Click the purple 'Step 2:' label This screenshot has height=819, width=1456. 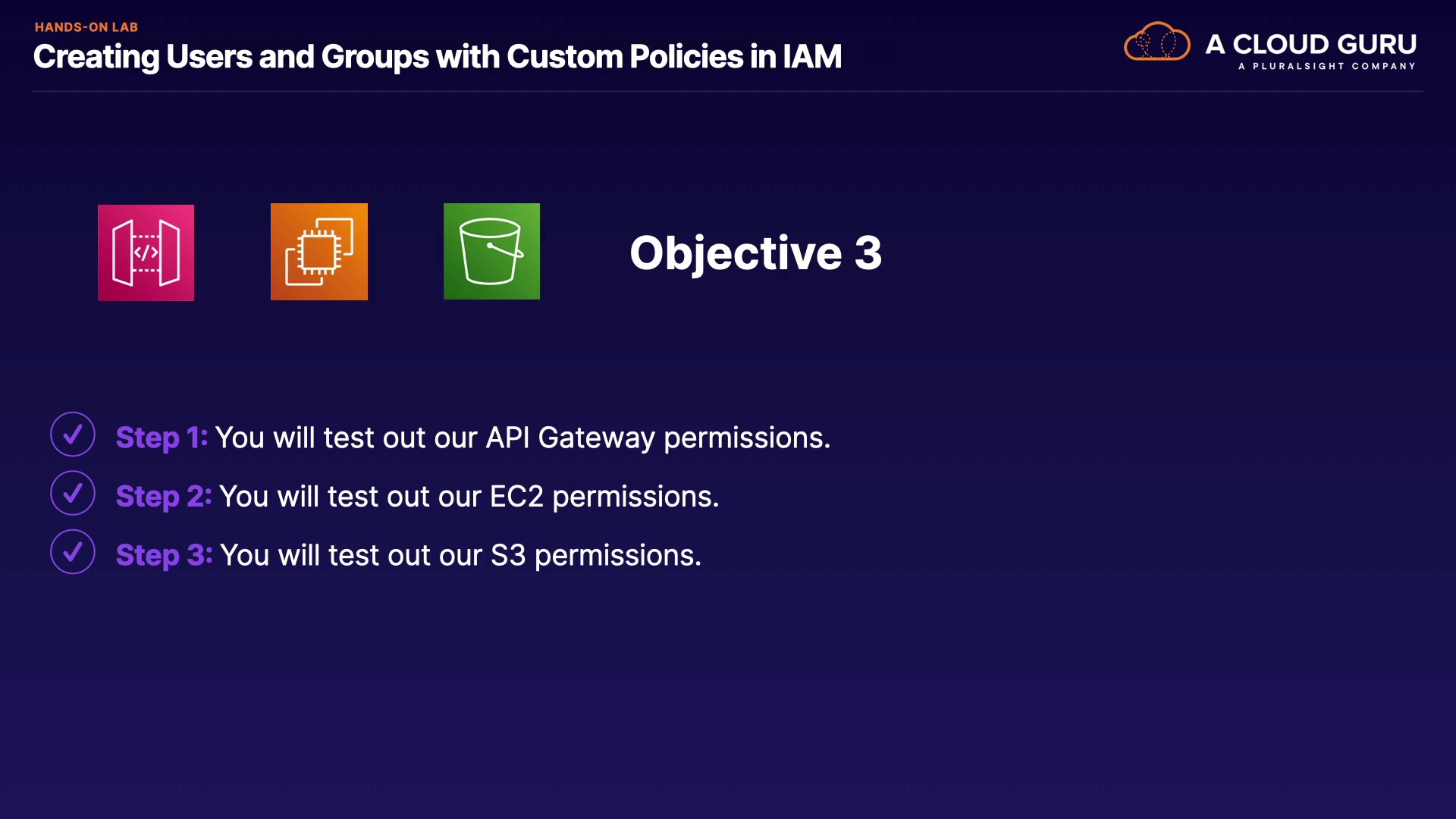(163, 497)
